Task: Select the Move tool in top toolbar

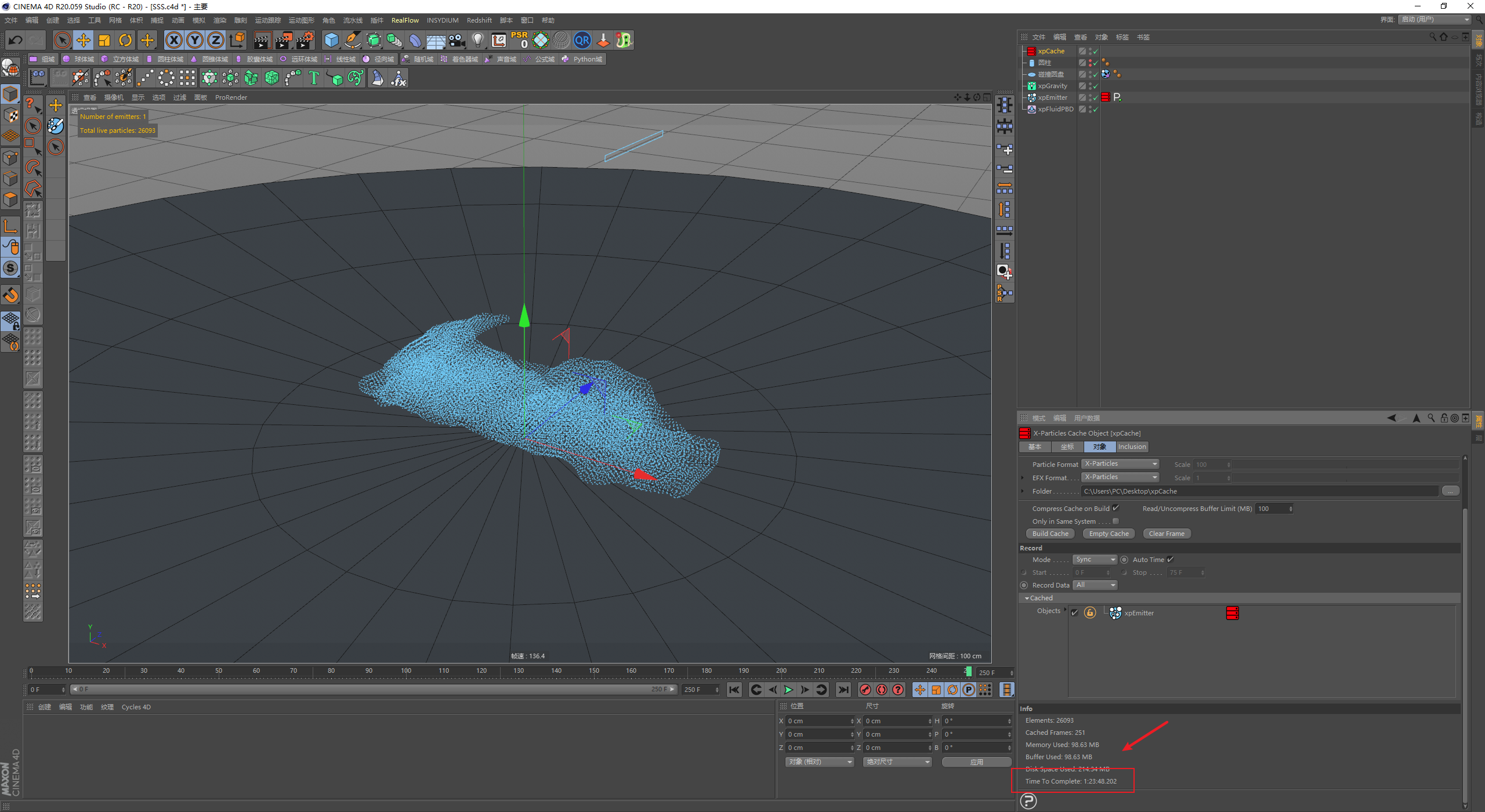Action: click(x=84, y=40)
